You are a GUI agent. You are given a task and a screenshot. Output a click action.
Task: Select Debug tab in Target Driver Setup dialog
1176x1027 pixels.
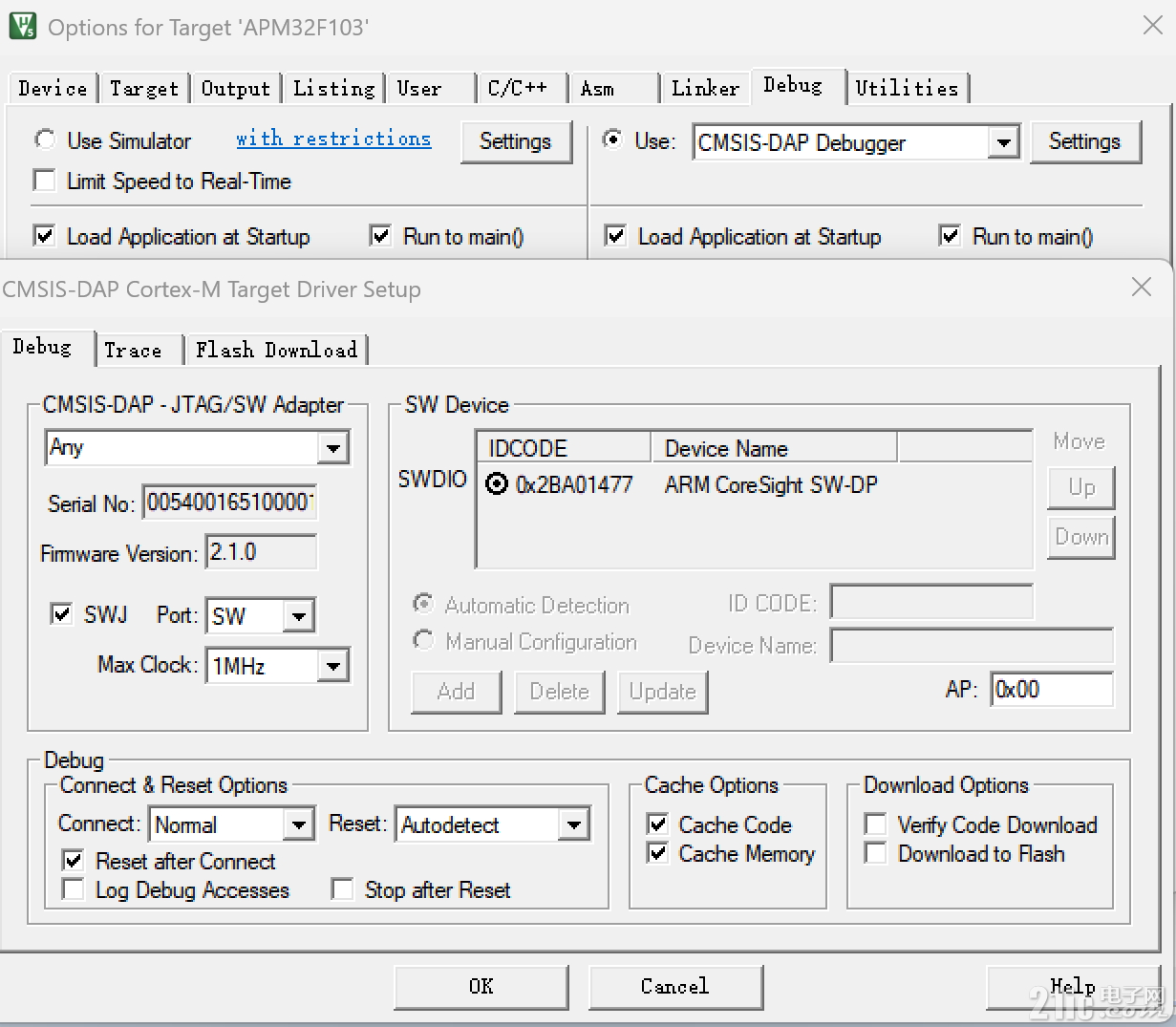coord(47,348)
